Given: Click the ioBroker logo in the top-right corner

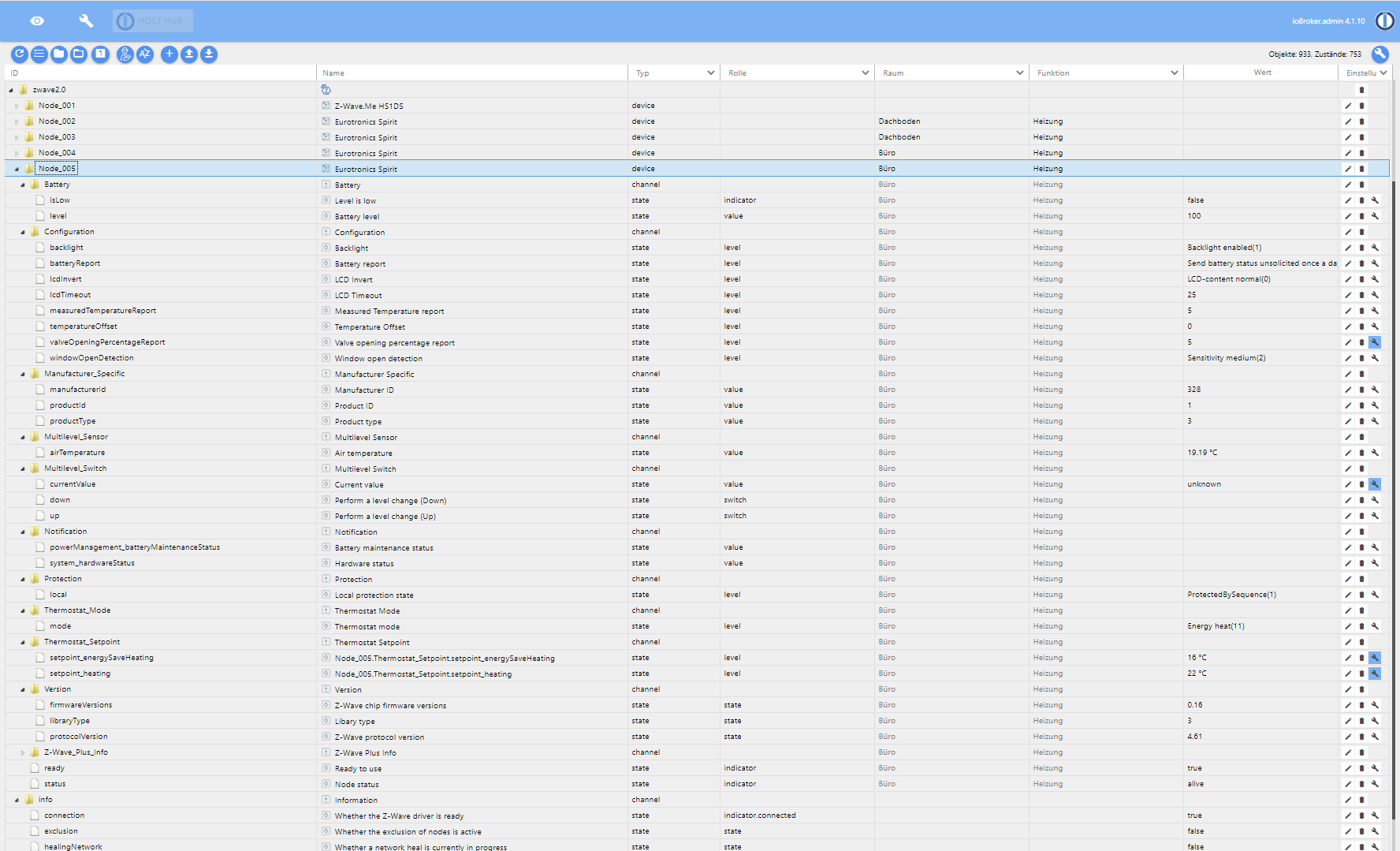Looking at the screenshot, I should 1384,21.
